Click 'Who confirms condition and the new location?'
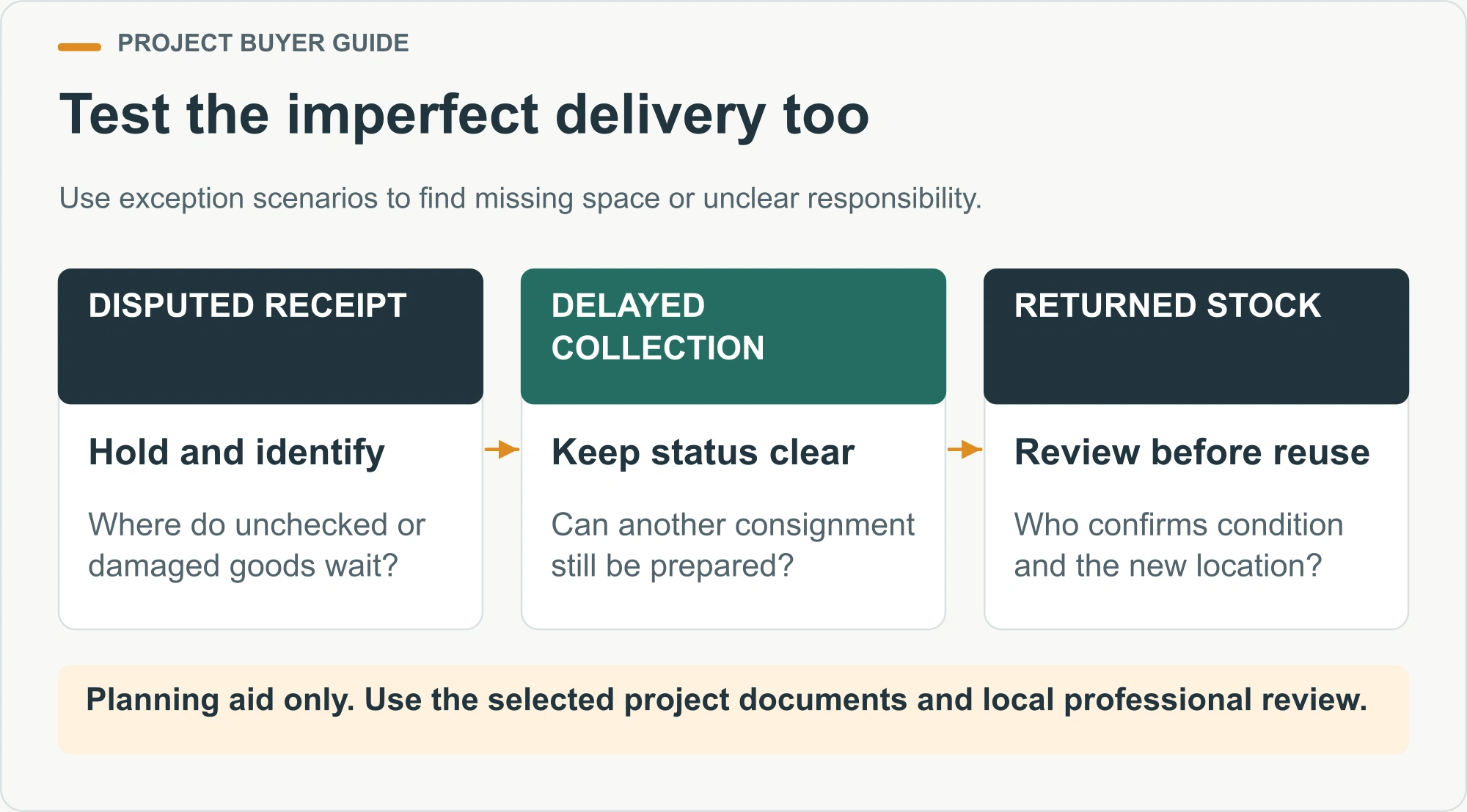The height and width of the screenshot is (812, 1467). tap(1179, 546)
